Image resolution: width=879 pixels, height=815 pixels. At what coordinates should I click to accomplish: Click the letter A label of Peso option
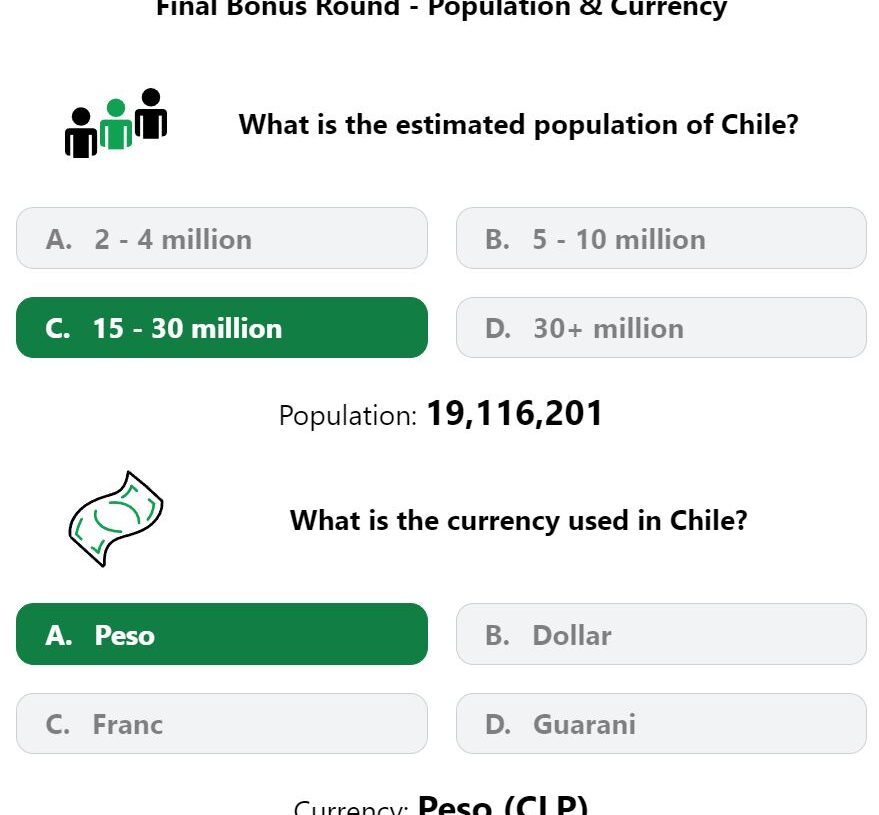[x=59, y=635]
